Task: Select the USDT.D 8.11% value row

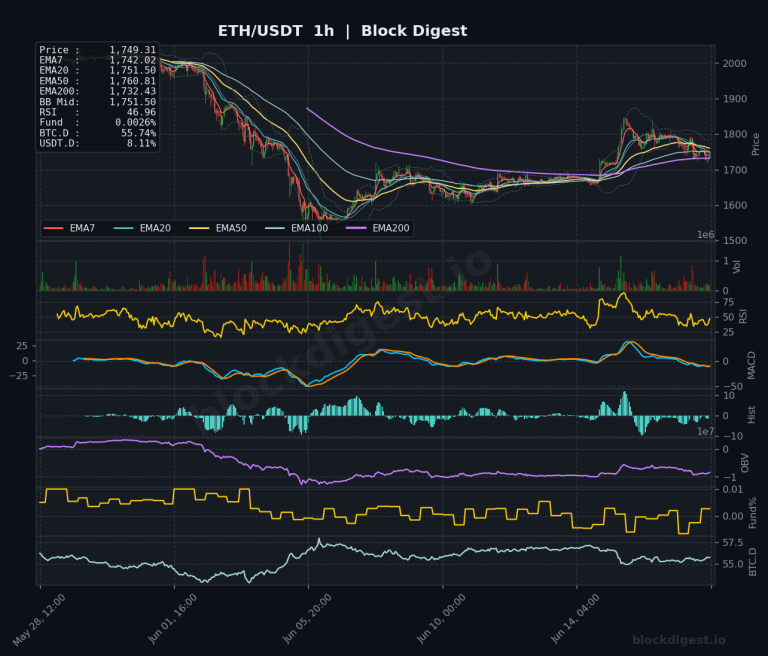Action: 97,144
